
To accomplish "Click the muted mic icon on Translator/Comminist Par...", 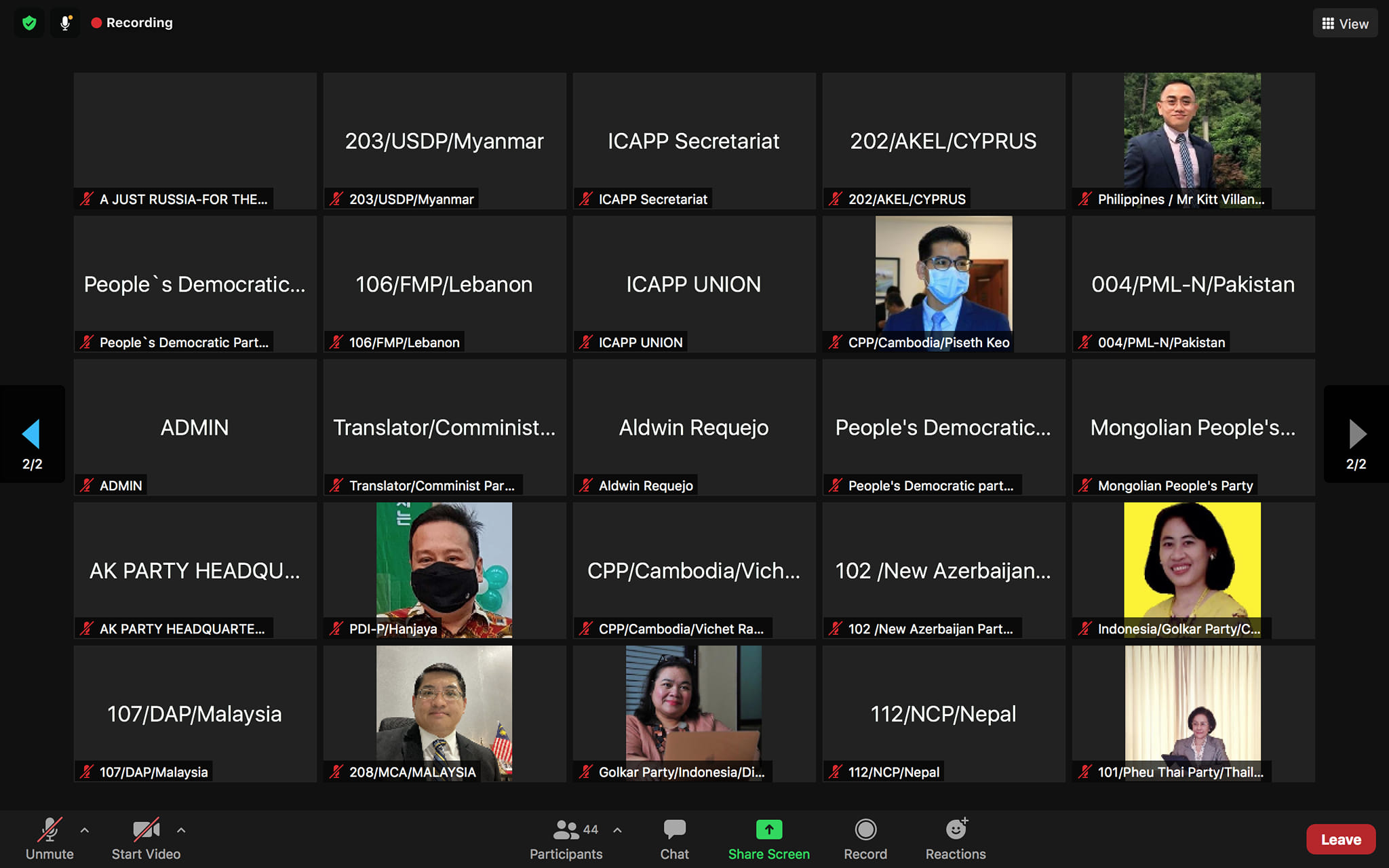I will (336, 485).
